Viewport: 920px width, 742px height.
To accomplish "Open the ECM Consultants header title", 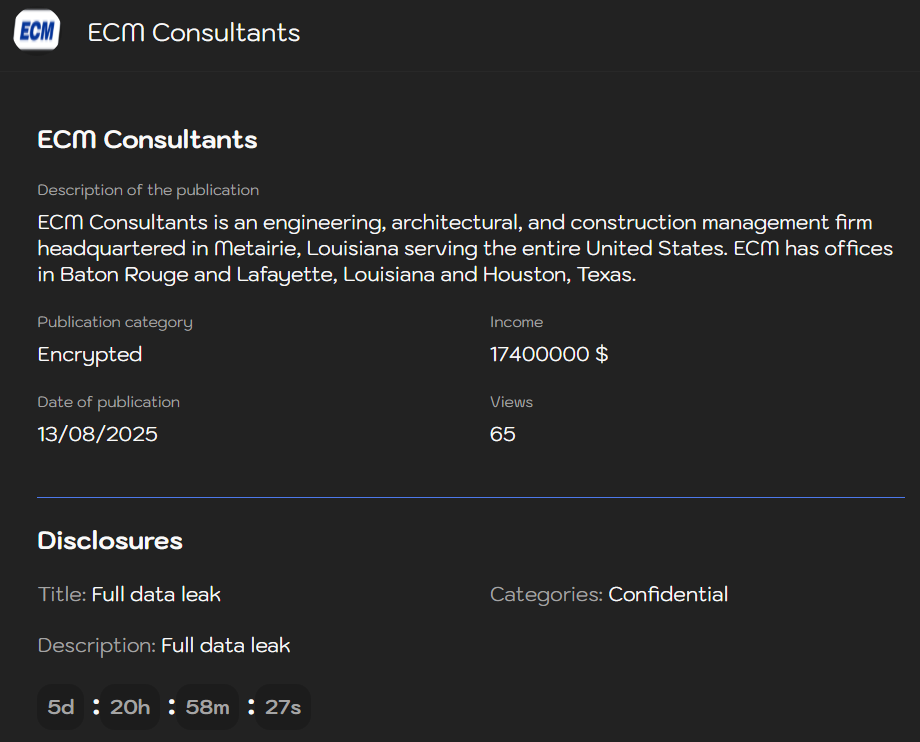I will (194, 32).
